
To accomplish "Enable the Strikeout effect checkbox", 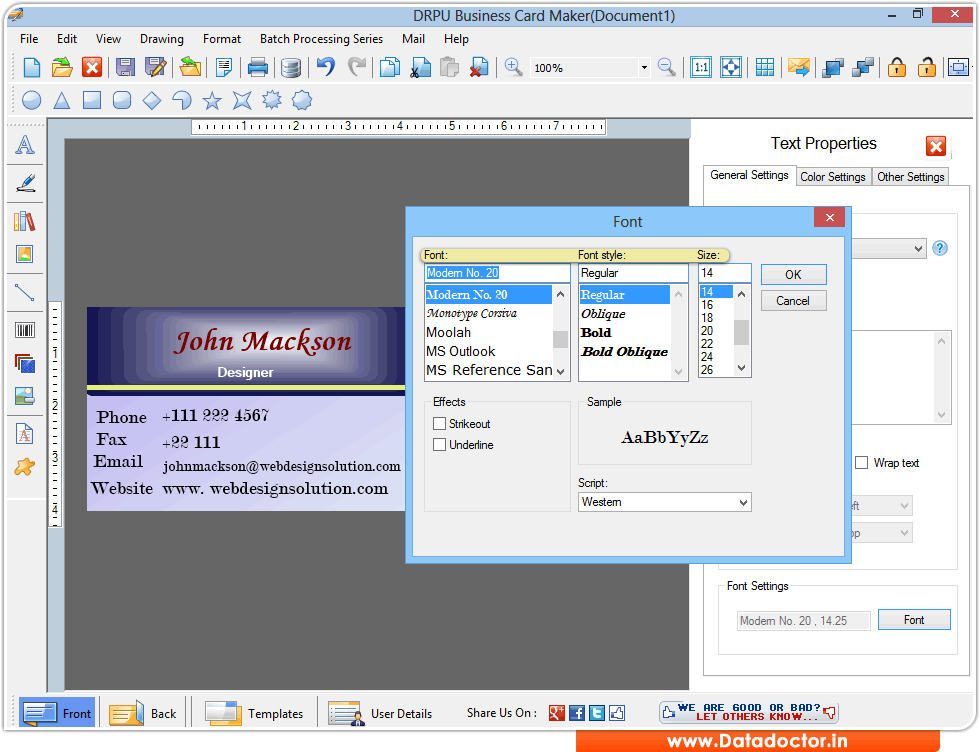I will coord(439,423).
